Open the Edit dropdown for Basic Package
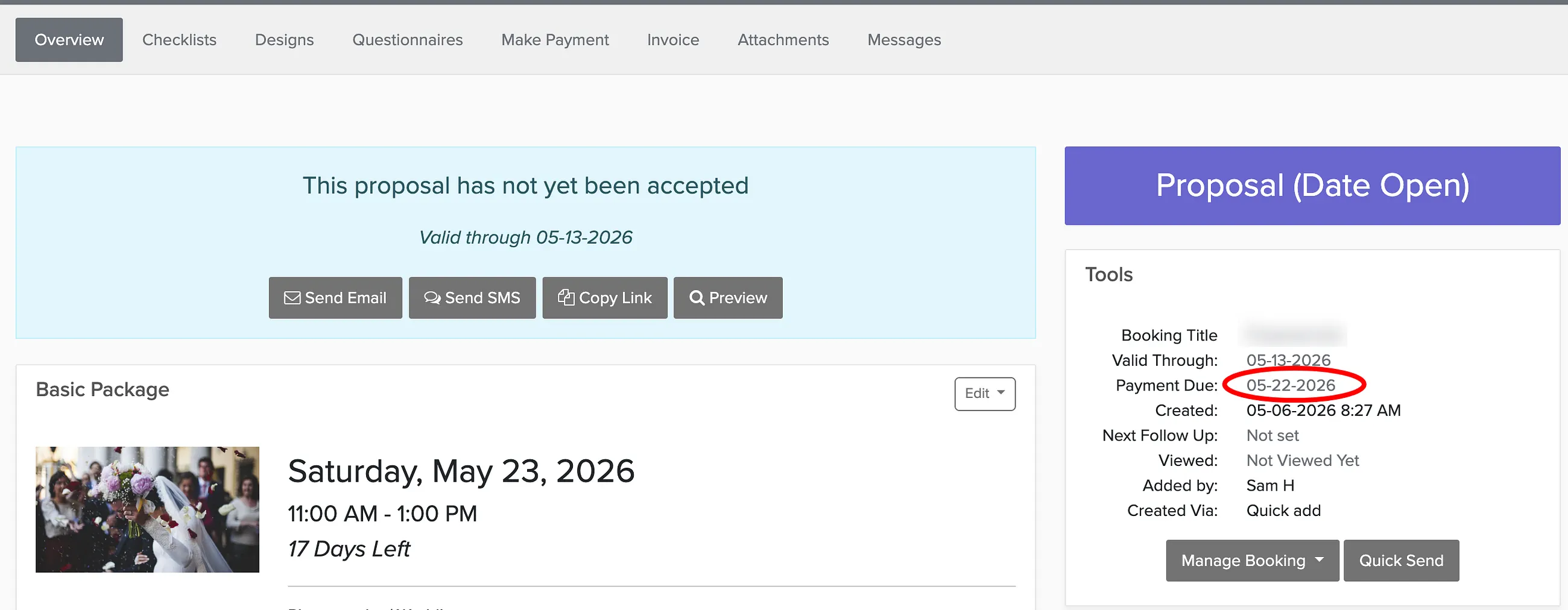Screen dimensions: 1568x610 984,394
